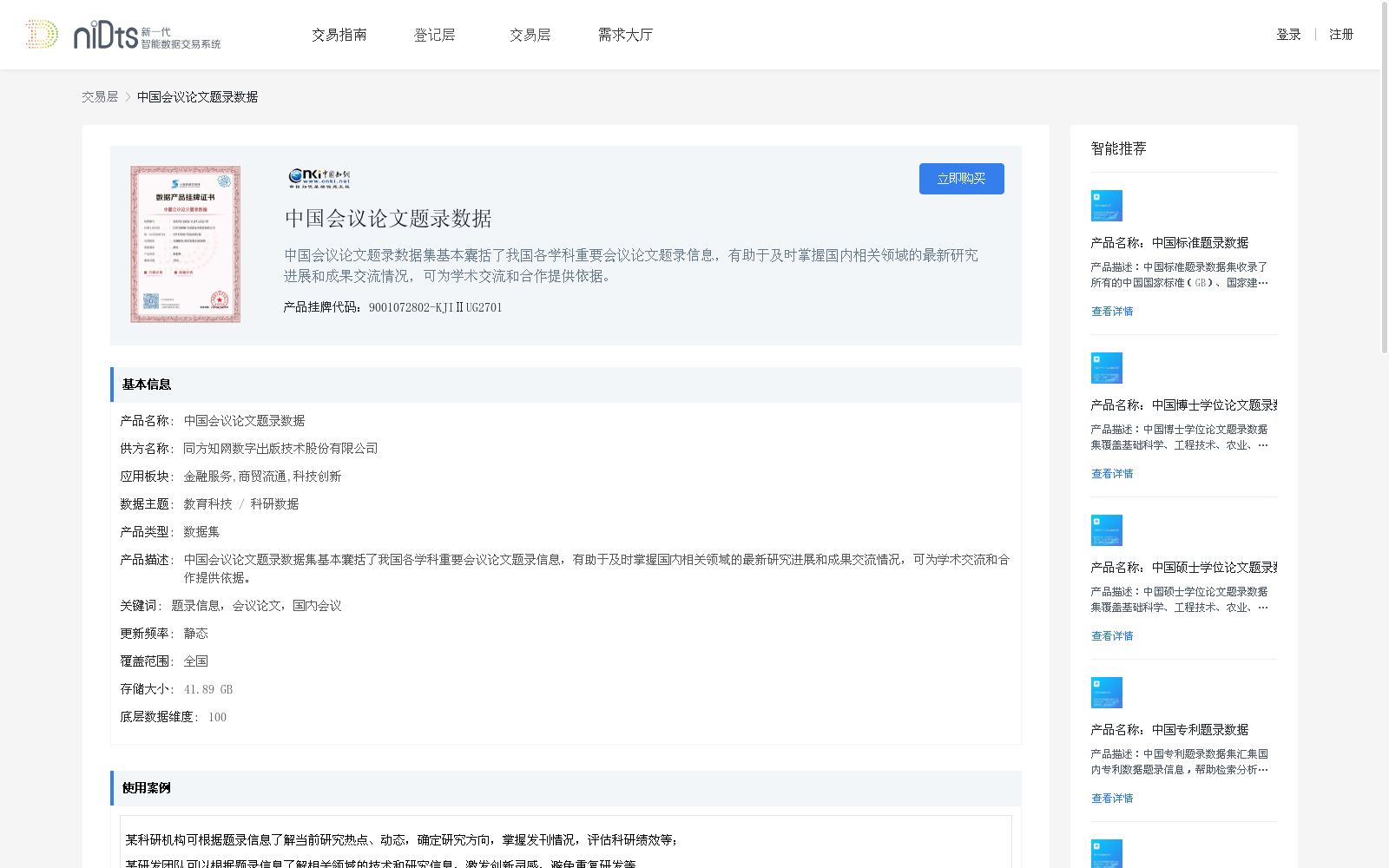View details of 中国标准题录数据
The height and width of the screenshot is (868, 1389).
click(x=1112, y=312)
